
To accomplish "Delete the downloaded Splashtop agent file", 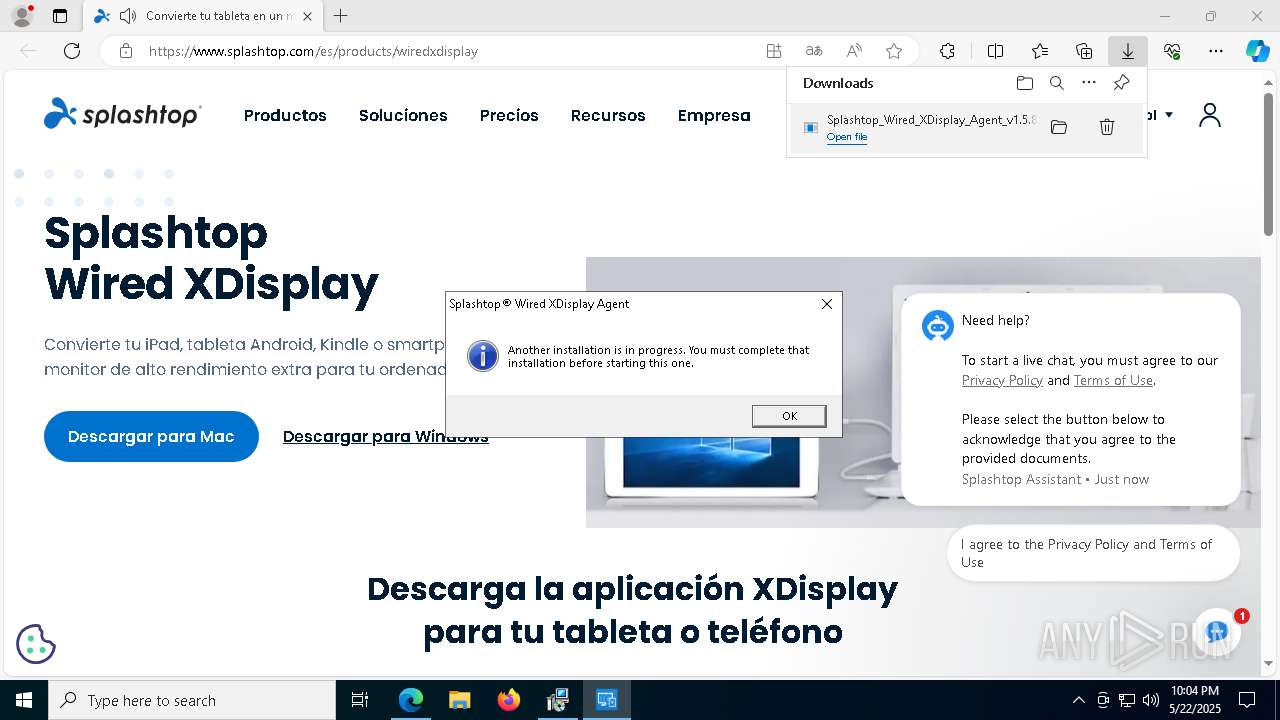I will (1107, 127).
